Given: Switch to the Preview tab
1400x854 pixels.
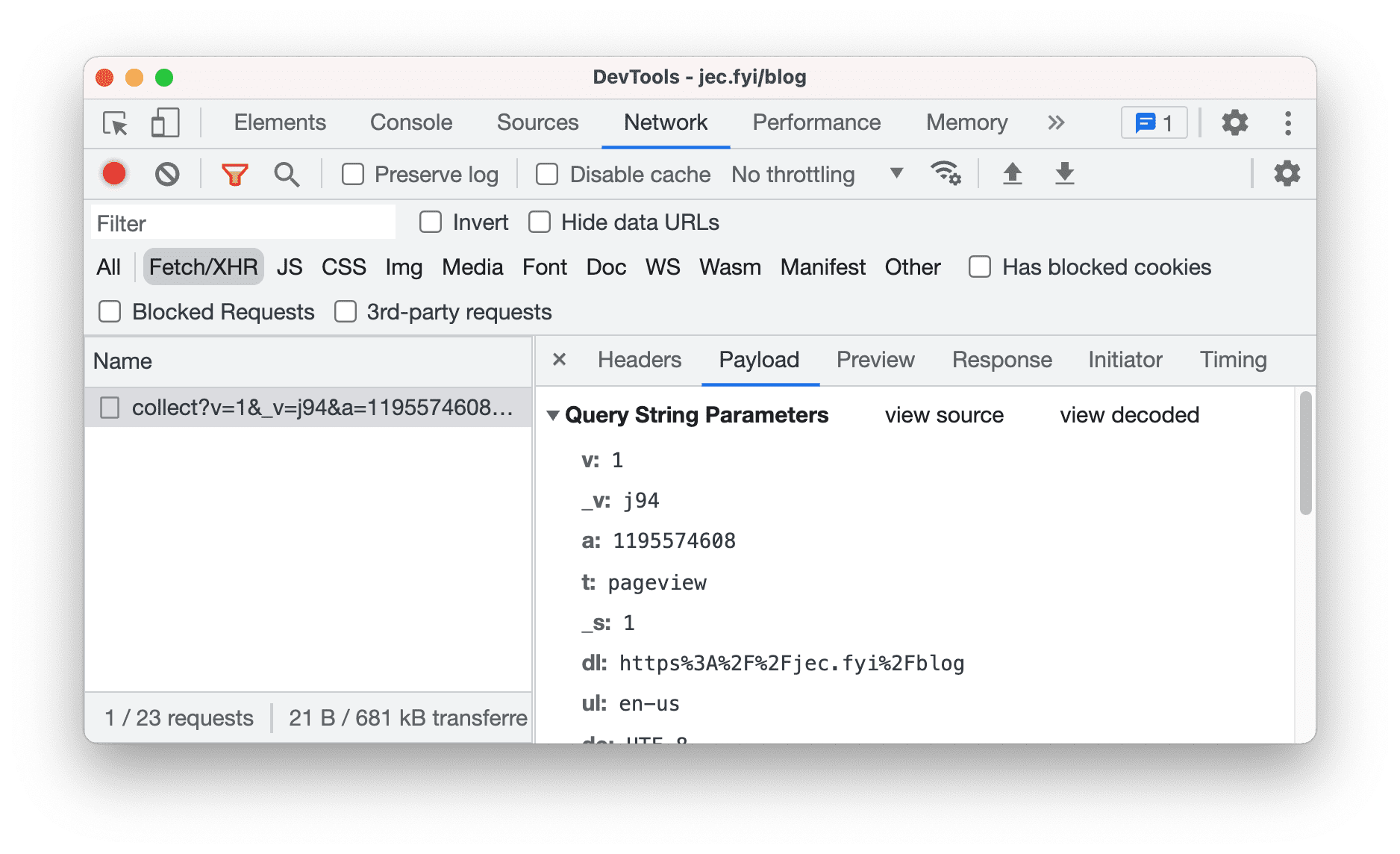Looking at the screenshot, I should 875,360.
